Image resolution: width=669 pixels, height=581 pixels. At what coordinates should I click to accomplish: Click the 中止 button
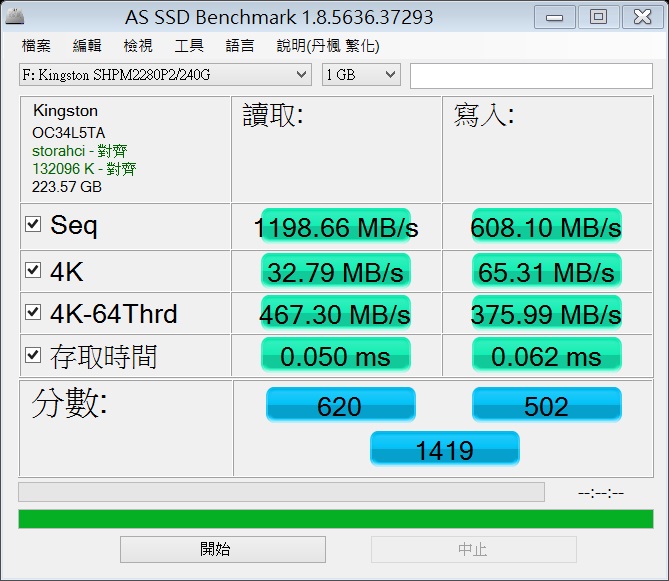click(x=474, y=549)
